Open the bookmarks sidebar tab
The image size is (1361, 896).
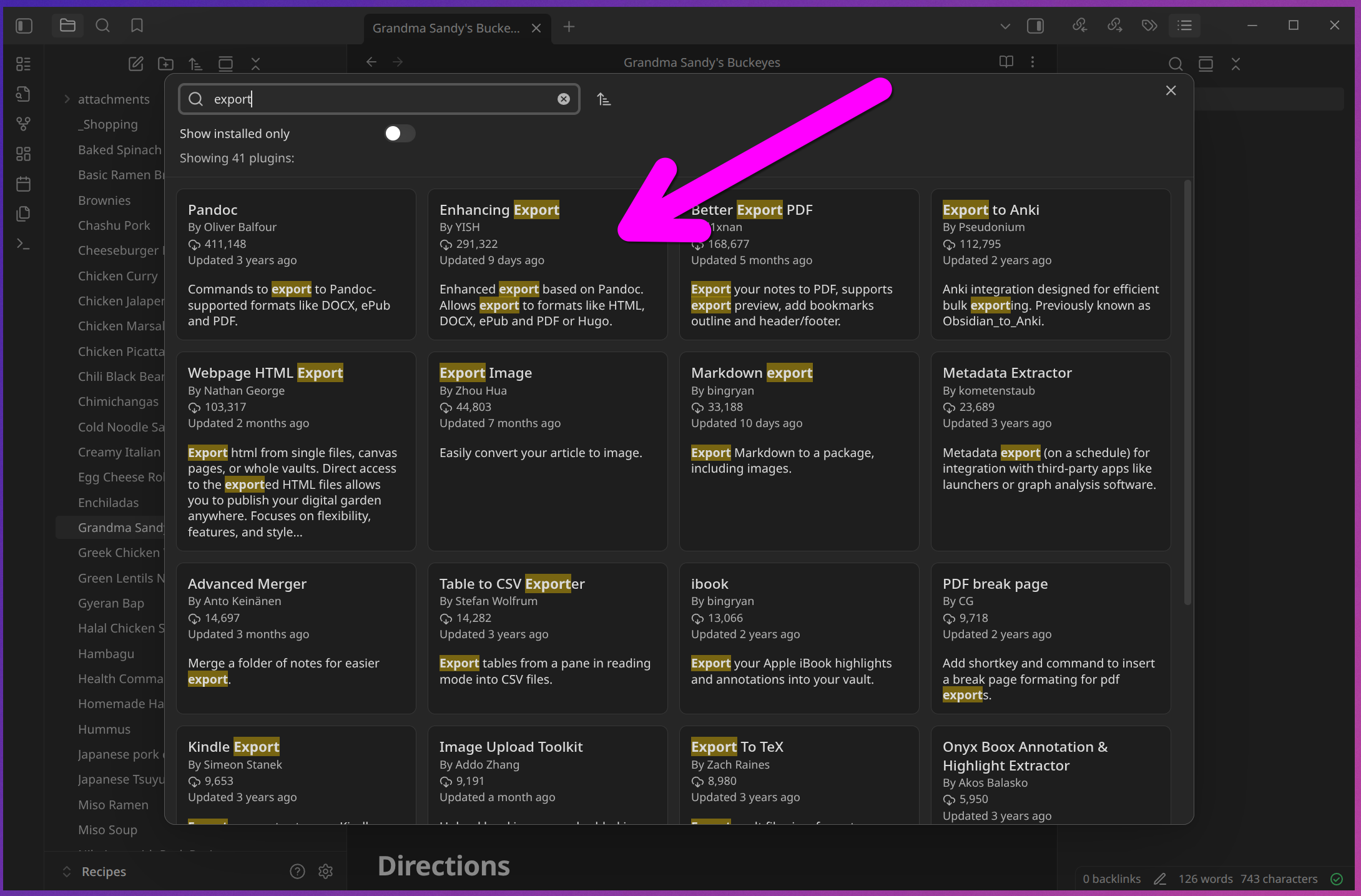tap(137, 26)
